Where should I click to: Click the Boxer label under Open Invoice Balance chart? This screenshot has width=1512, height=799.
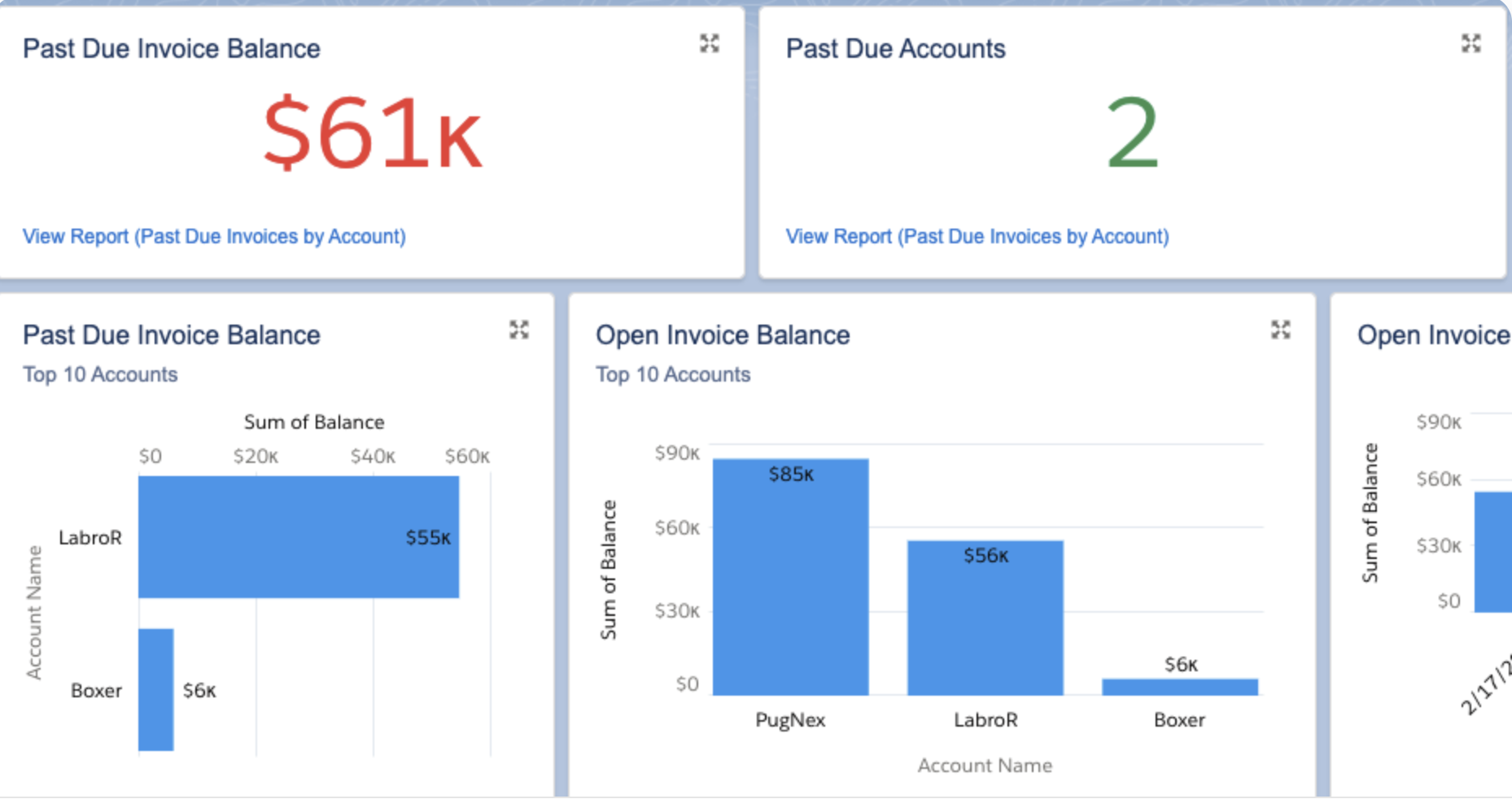(1179, 720)
